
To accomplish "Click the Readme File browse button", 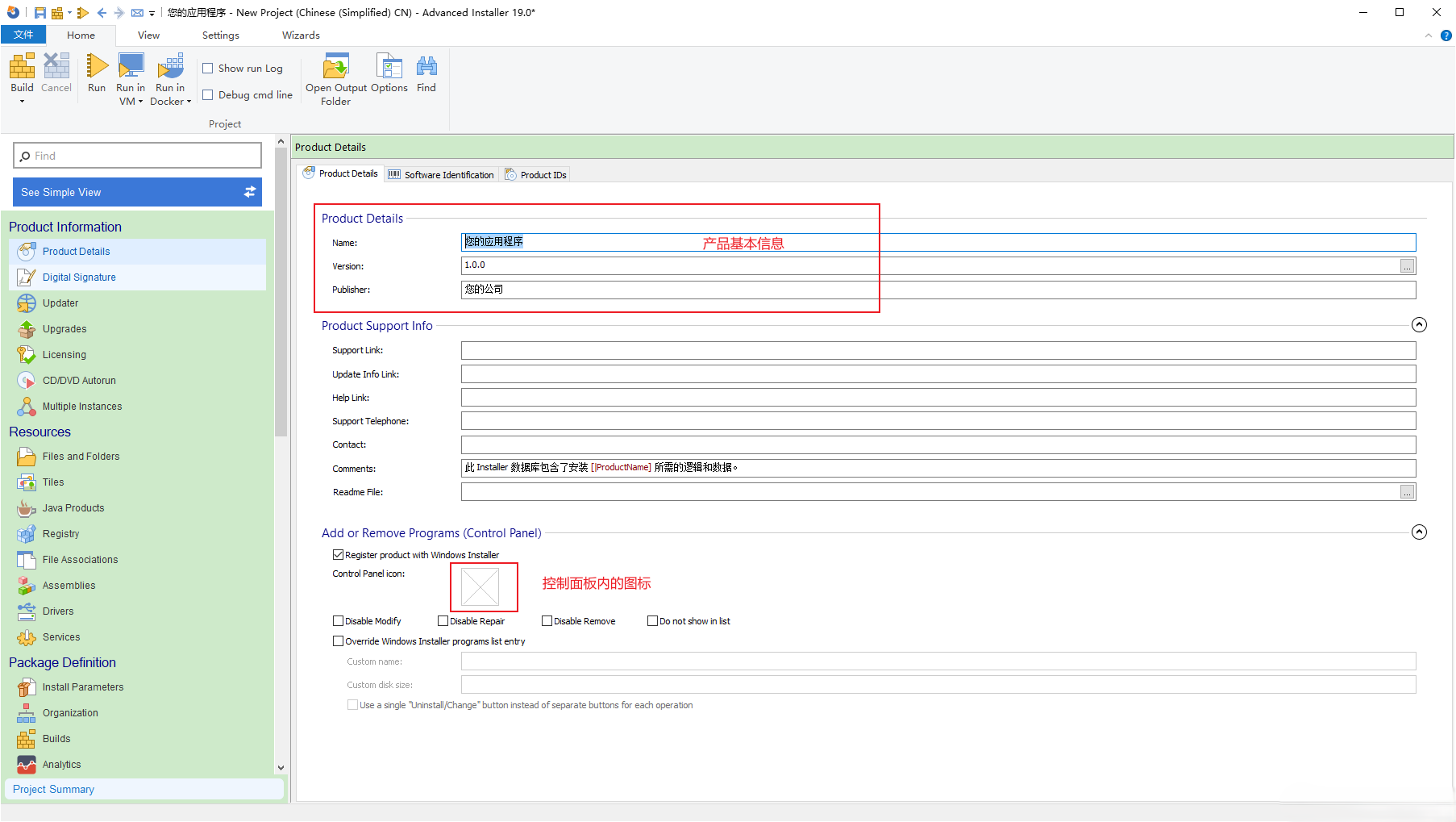I will [1407, 492].
